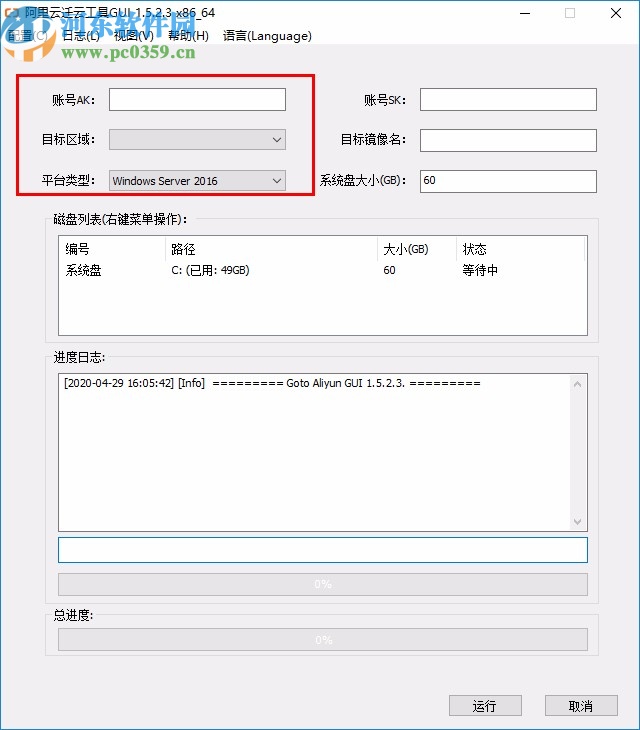
Task: Click the 大小(GB) column header
Action: 417,249
